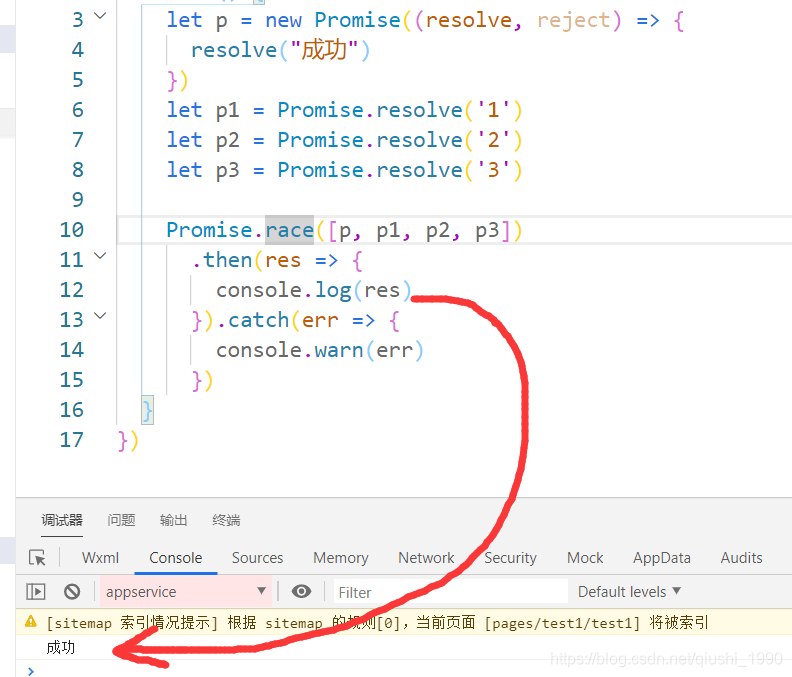This screenshot has width=792, height=677.
Task: Click the .catch(err => on line 13
Action: tap(296, 320)
